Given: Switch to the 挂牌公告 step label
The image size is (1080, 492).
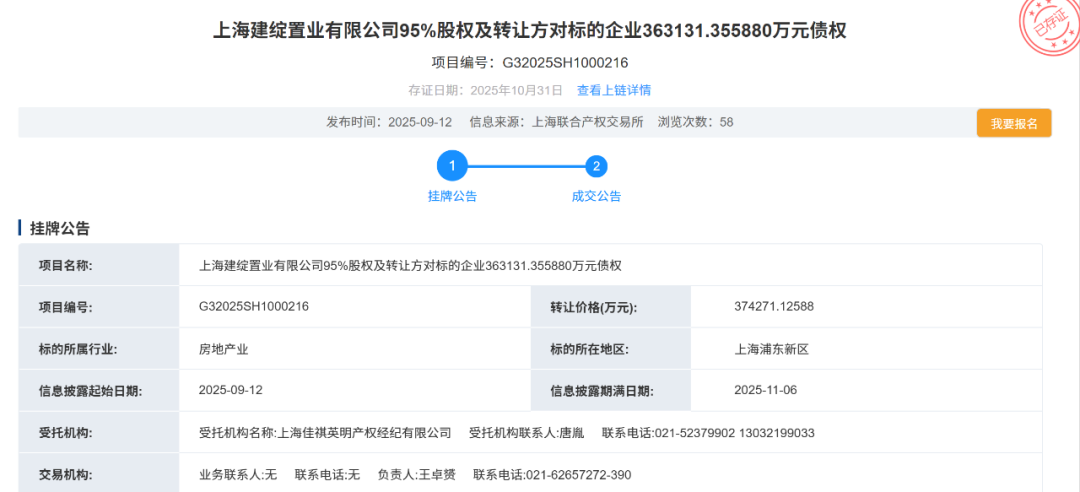Looking at the screenshot, I should [452, 196].
